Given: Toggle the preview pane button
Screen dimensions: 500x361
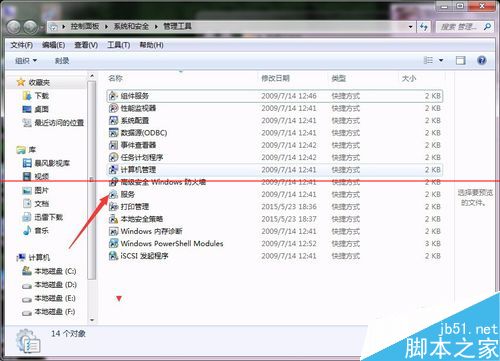Looking at the screenshot, I should [x=461, y=61].
